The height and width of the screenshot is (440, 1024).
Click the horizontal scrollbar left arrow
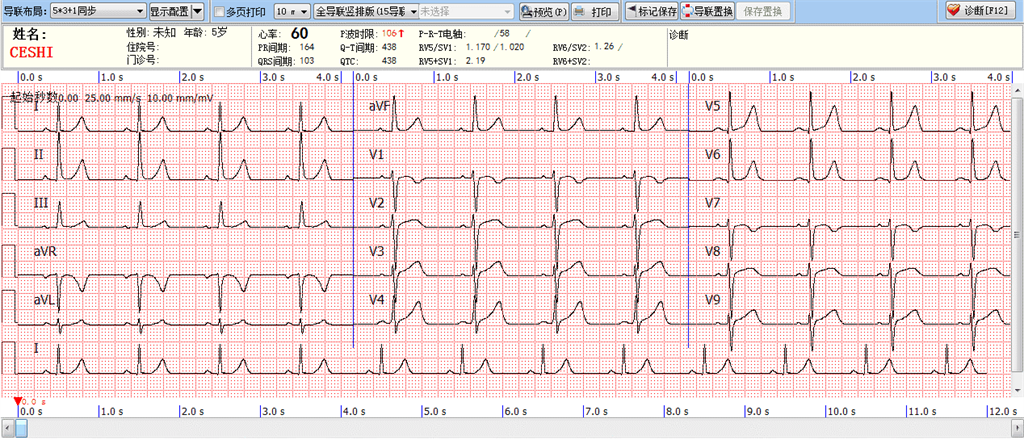point(7,427)
